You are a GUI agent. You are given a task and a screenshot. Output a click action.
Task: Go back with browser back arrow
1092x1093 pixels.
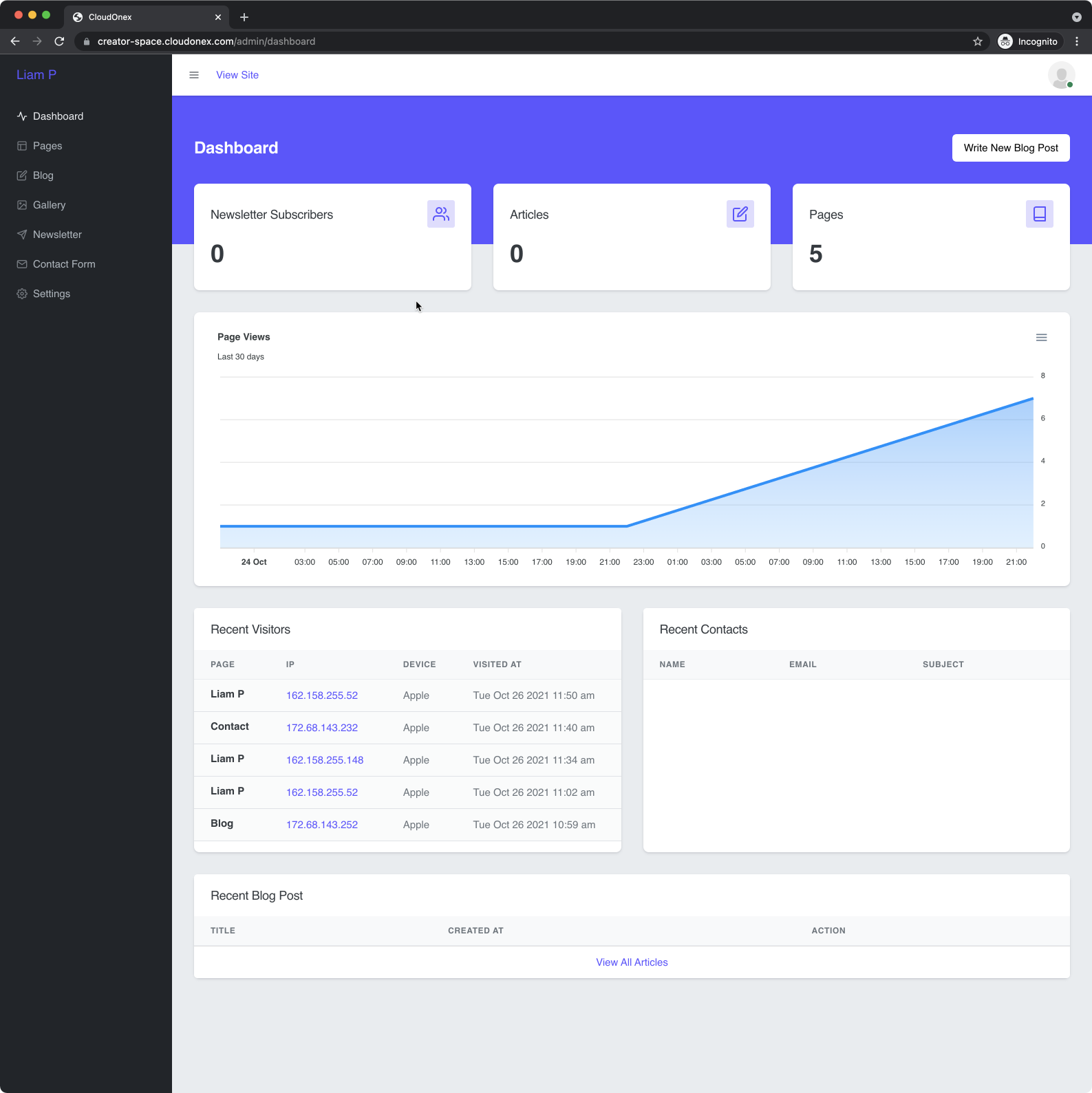[x=15, y=41]
